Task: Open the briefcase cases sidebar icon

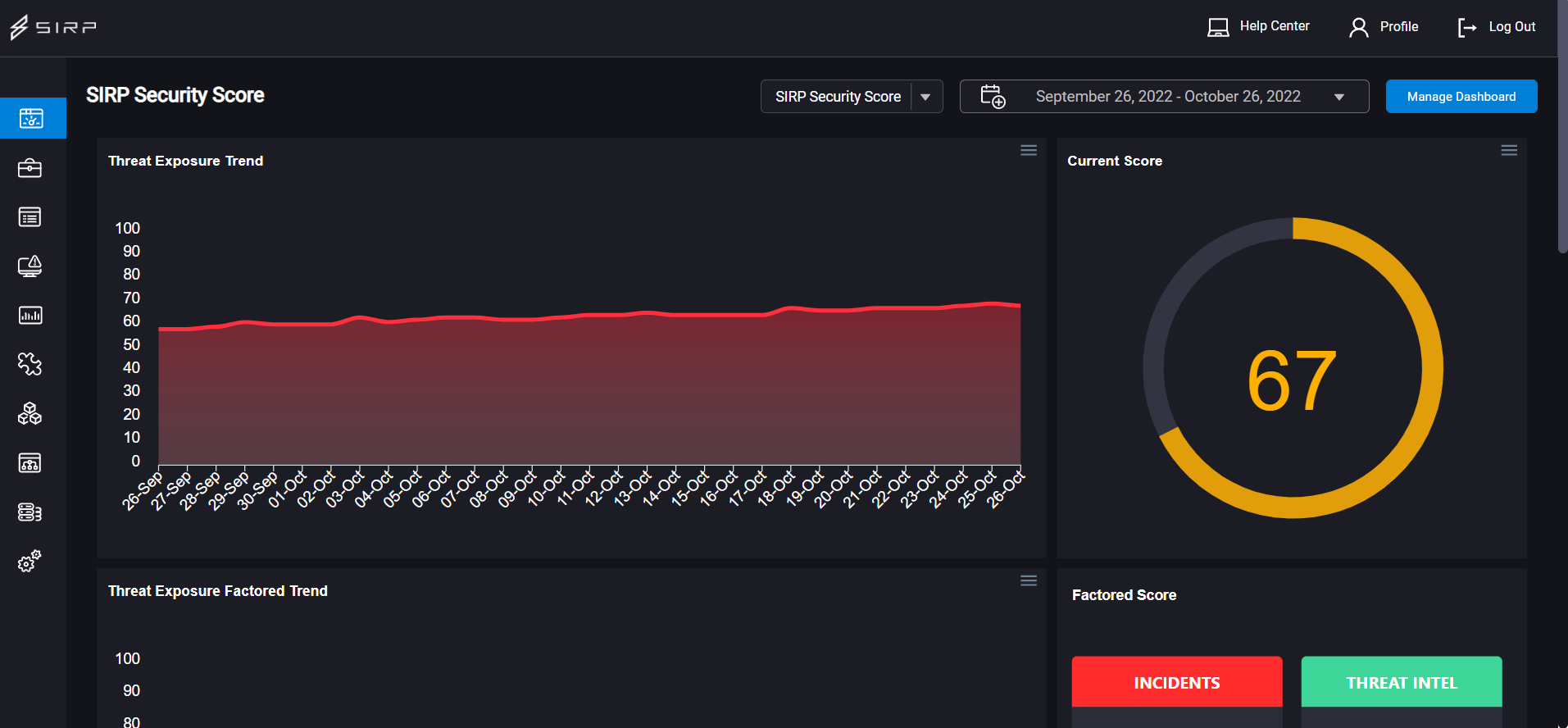Action: coord(30,168)
